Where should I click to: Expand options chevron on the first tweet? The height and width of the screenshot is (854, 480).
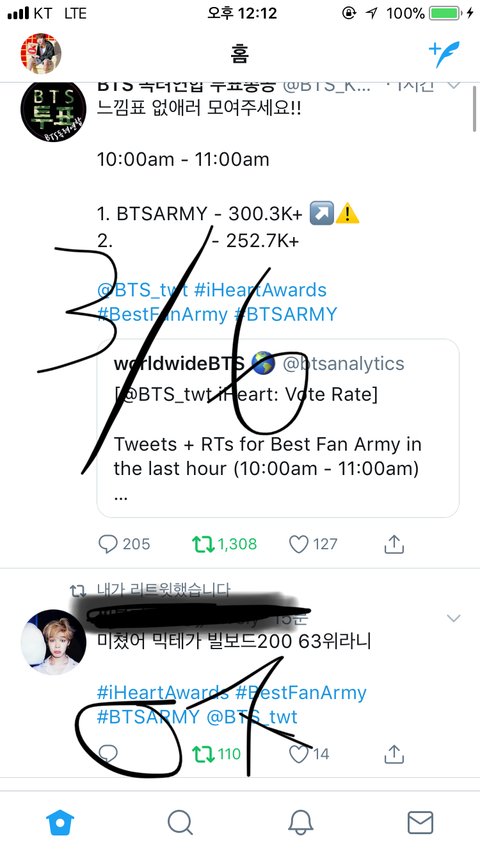point(453,85)
